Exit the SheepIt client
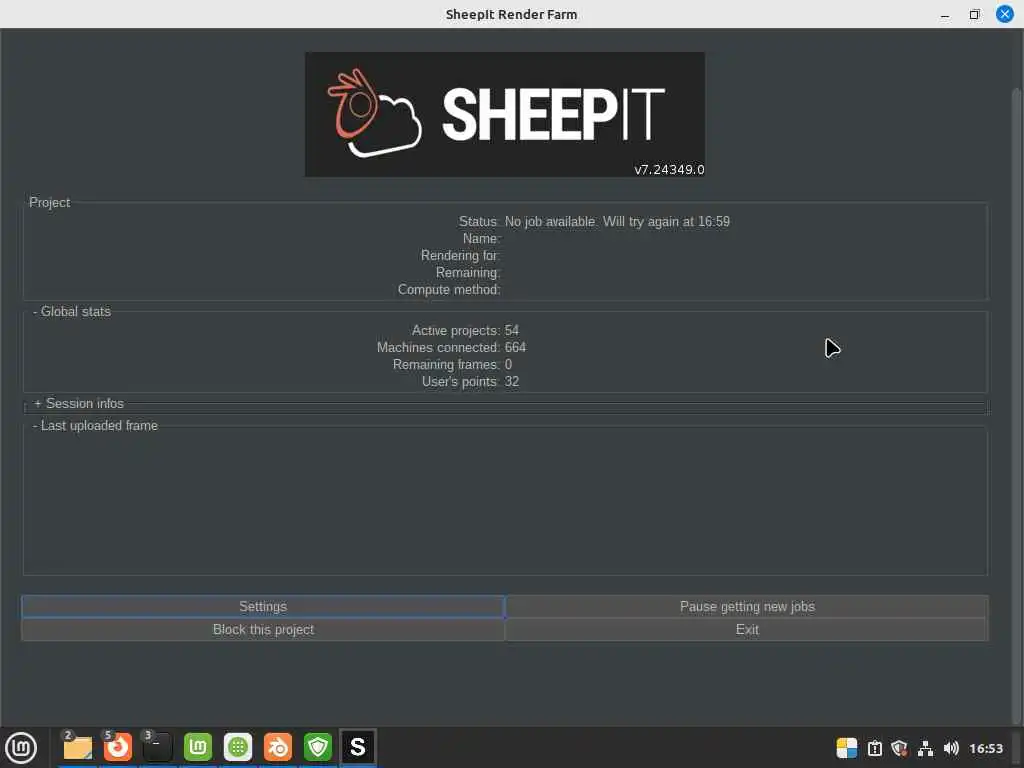Screen dimensions: 1024x768 [x=746, y=629]
